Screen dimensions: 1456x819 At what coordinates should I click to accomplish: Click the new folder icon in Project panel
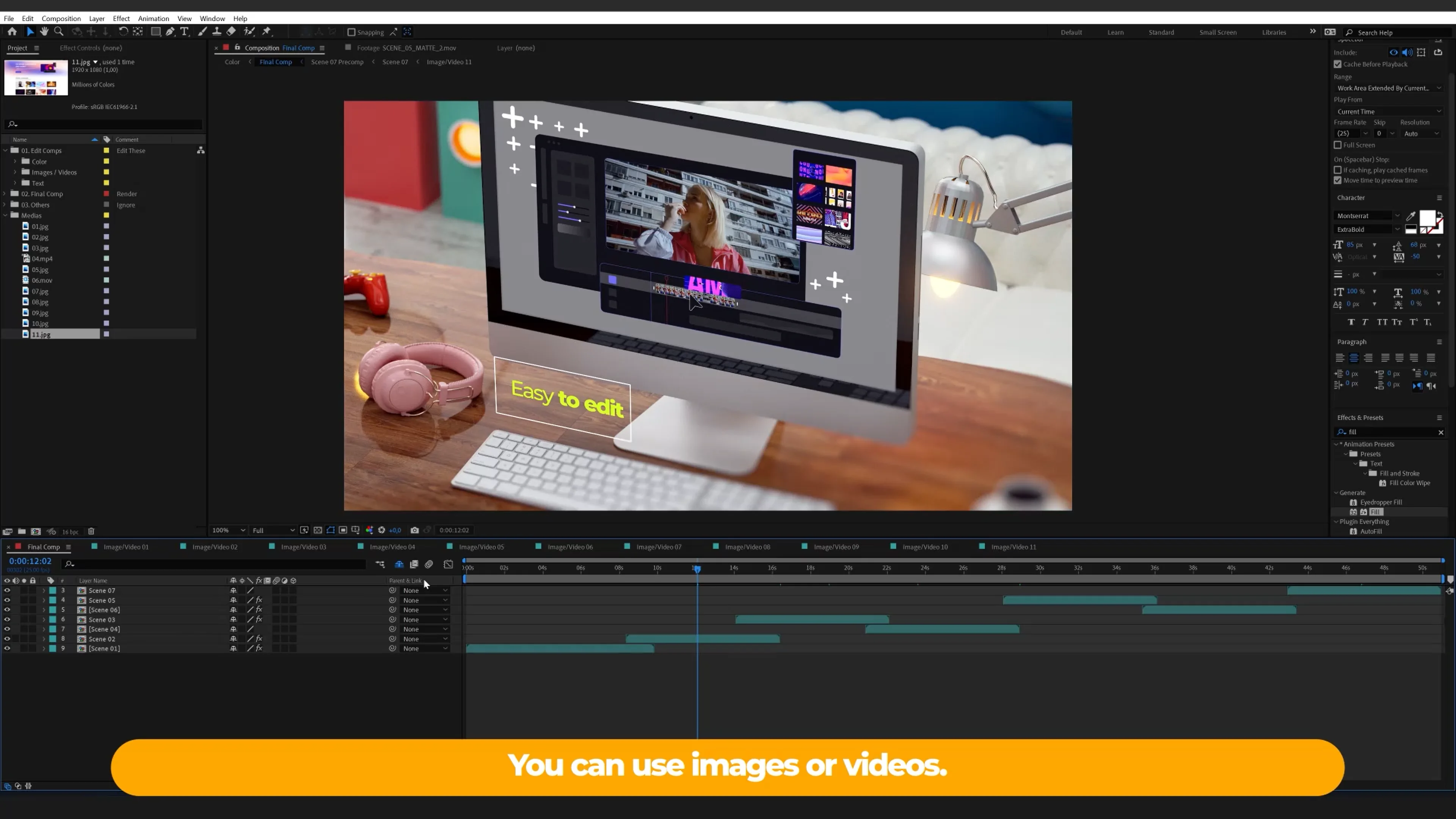[22, 531]
